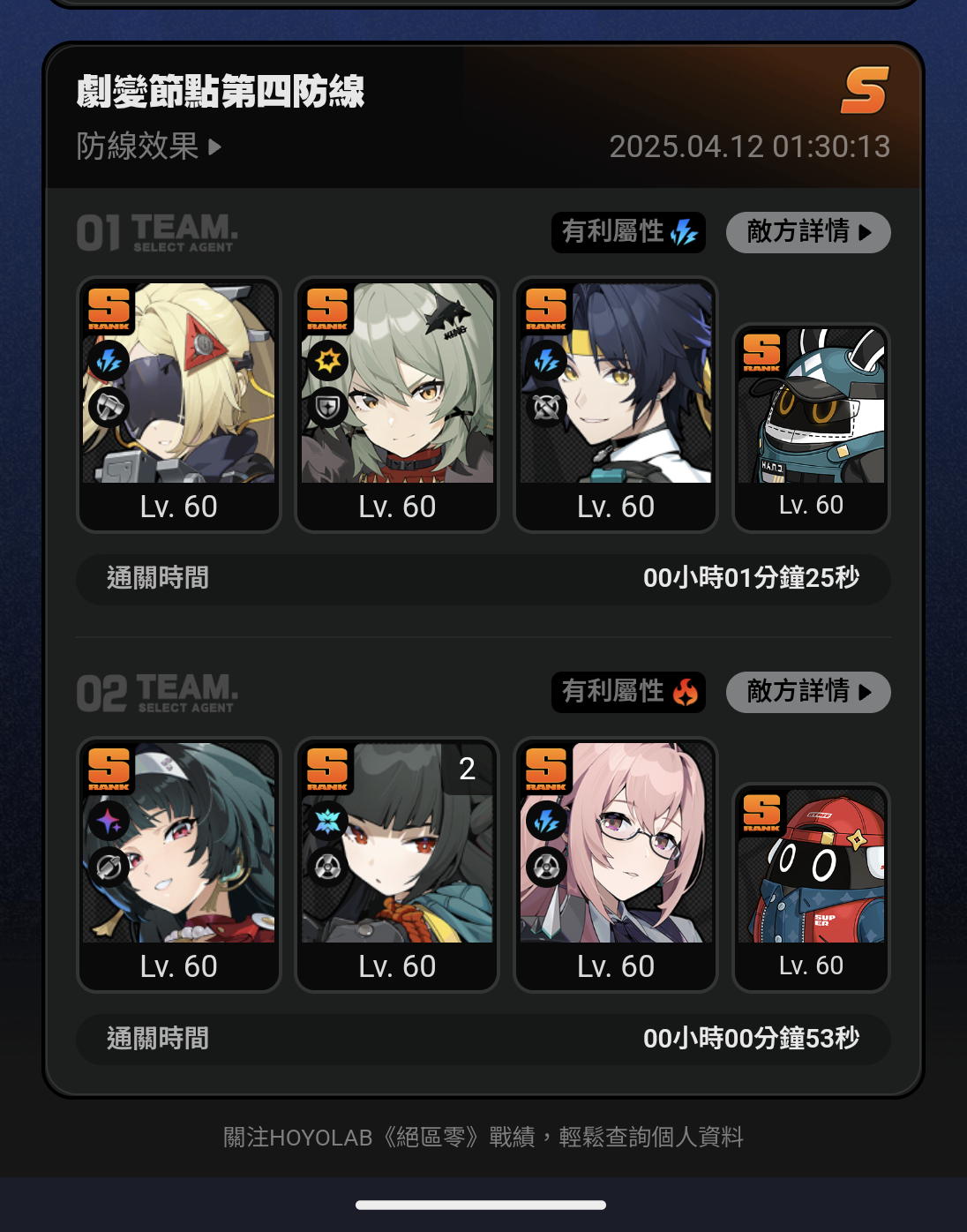Click physical attribute icon on green-haired agent
The height and width of the screenshot is (1232, 967).
pyautogui.click(x=327, y=361)
